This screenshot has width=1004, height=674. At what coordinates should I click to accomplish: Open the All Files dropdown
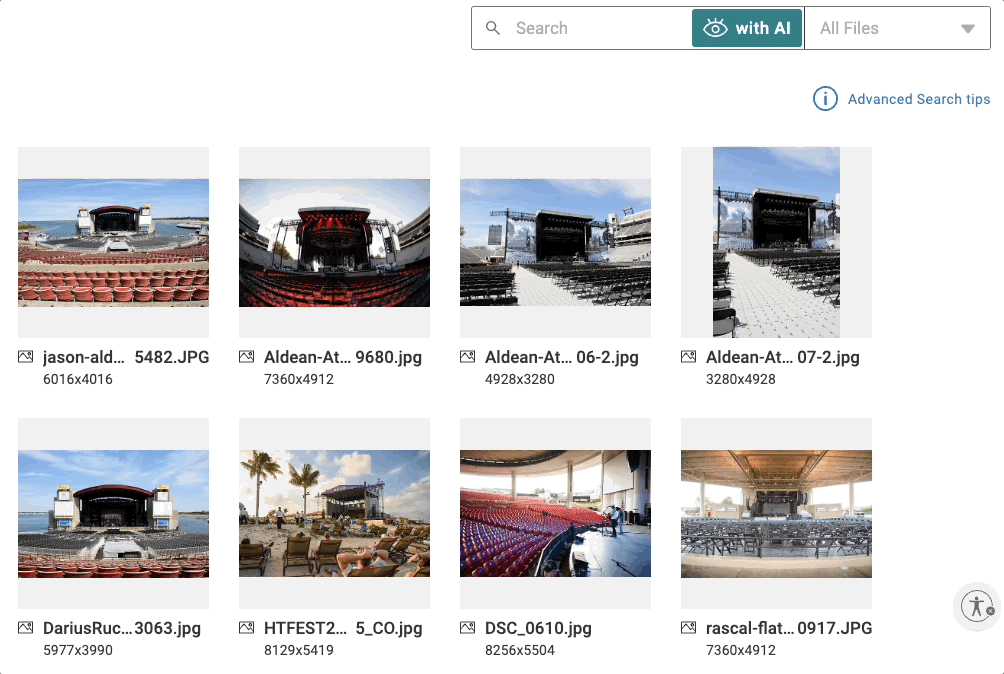click(897, 28)
